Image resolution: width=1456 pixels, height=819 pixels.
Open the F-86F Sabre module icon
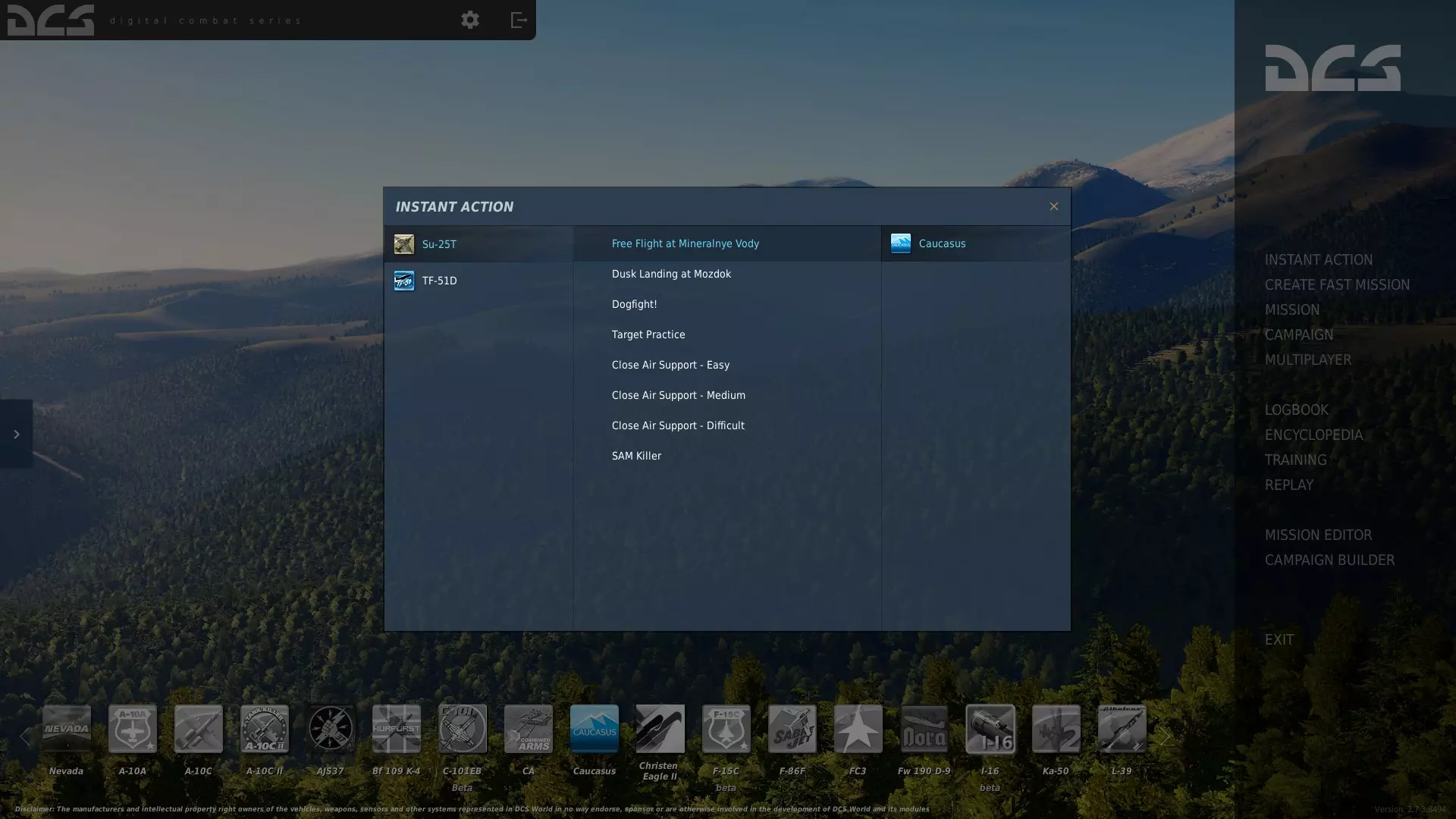pyautogui.click(x=792, y=729)
